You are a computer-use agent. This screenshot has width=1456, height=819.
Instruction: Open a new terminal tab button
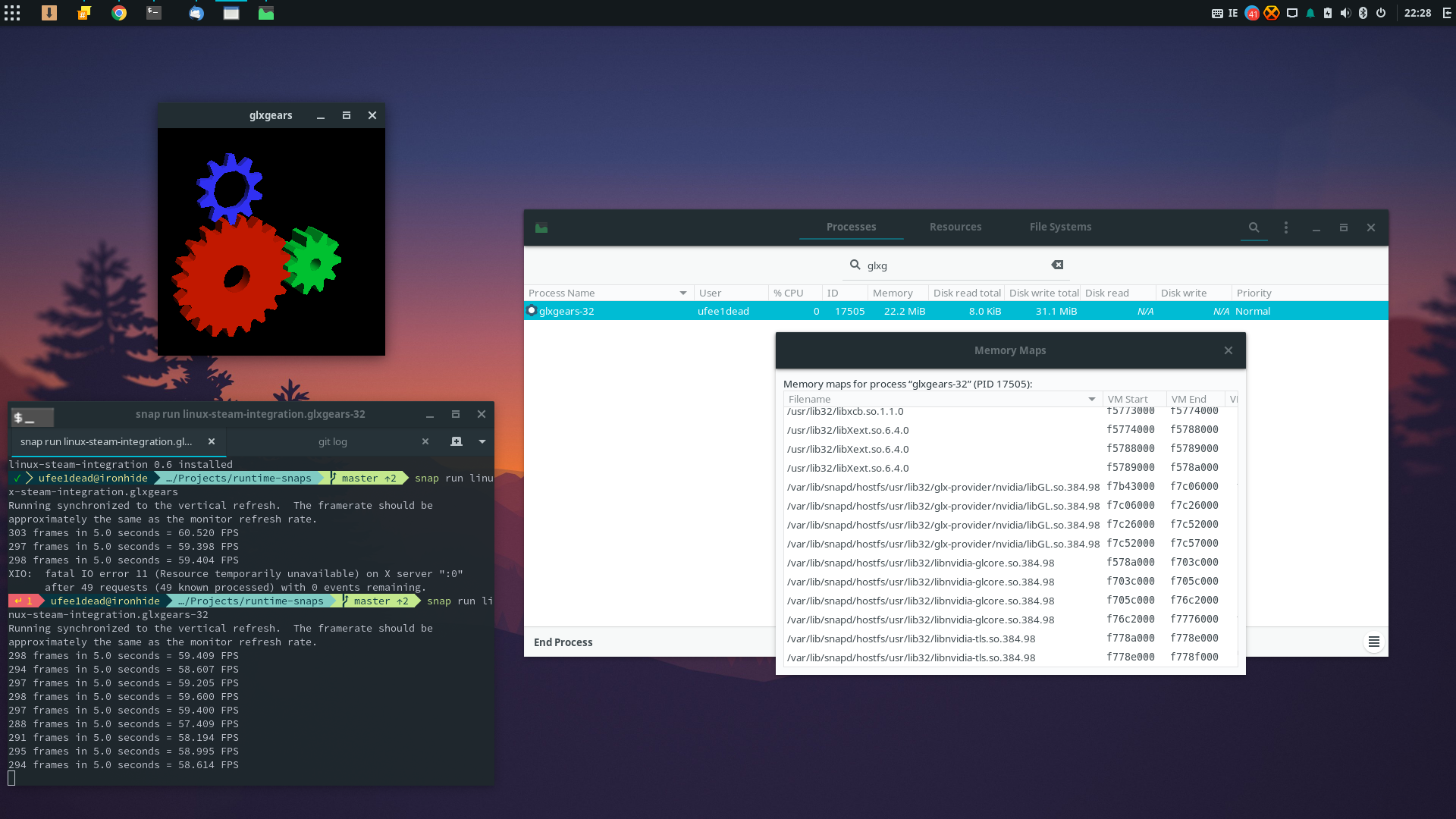coord(457,441)
